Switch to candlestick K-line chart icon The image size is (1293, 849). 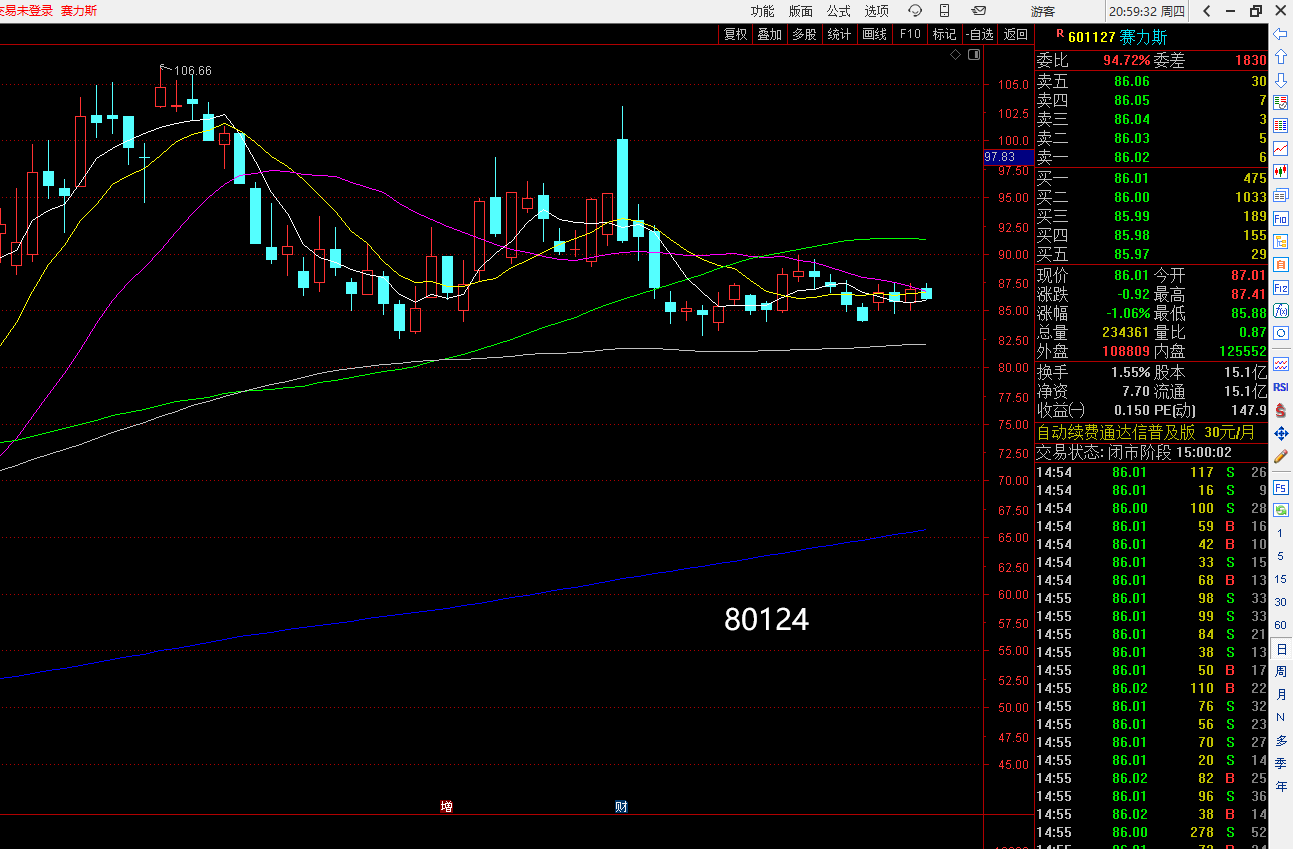click(1280, 172)
